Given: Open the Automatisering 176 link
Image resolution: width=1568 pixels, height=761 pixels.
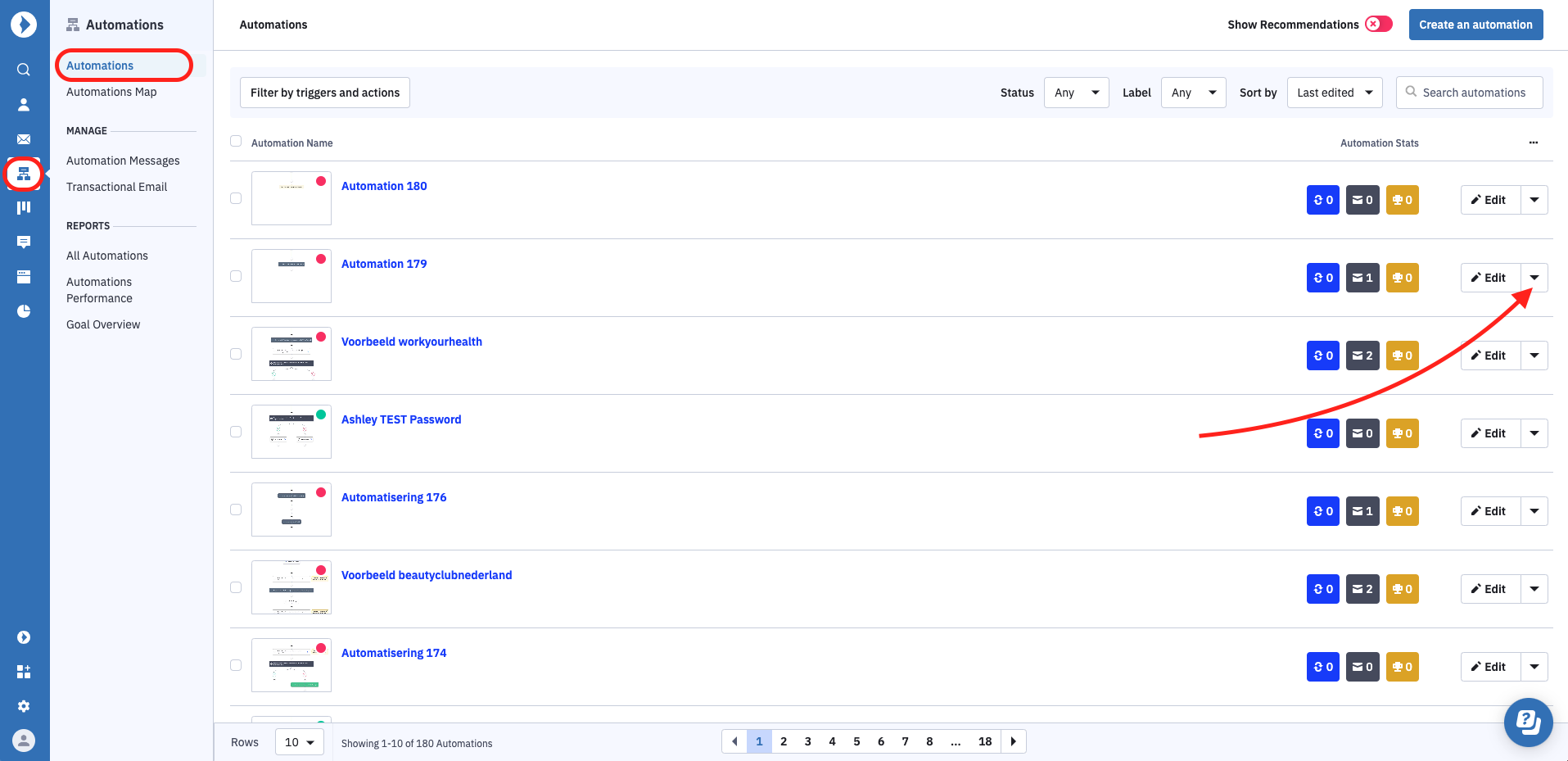Looking at the screenshot, I should [x=394, y=497].
